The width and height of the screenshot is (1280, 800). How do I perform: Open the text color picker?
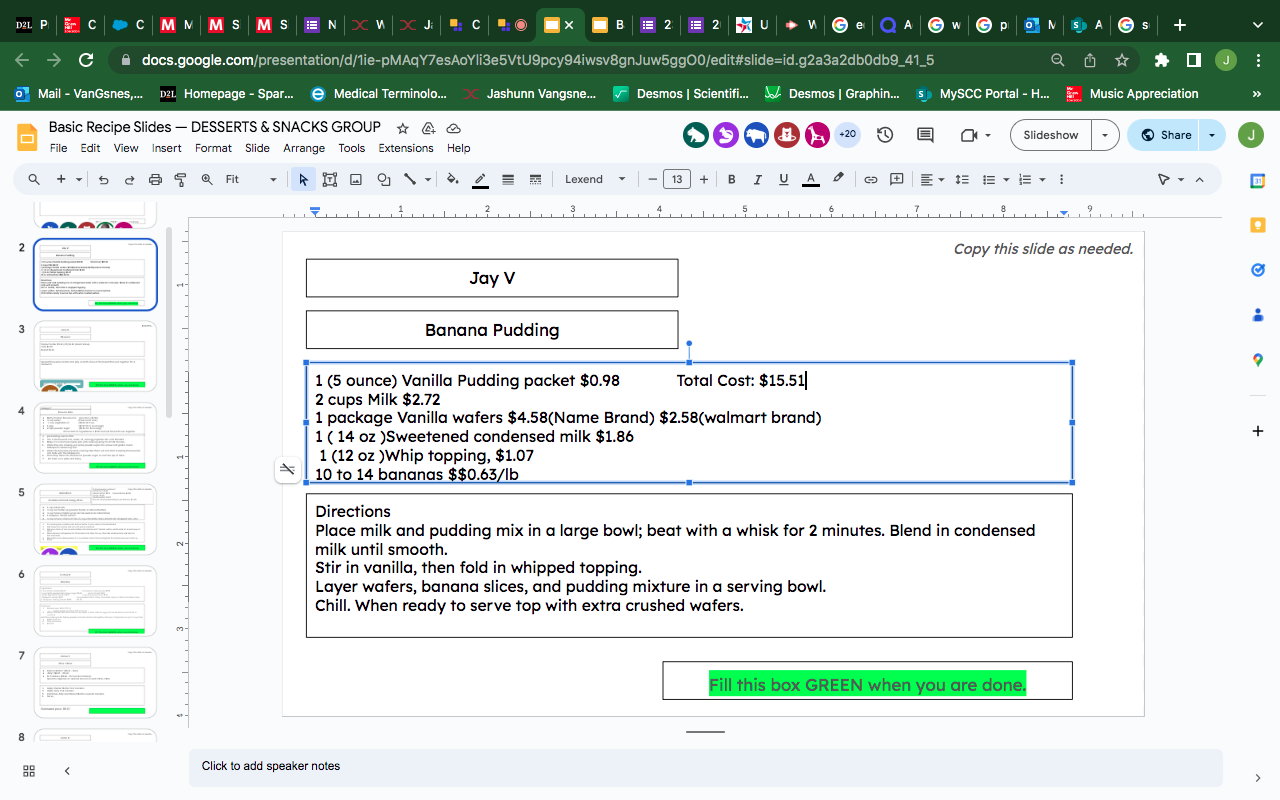811,179
